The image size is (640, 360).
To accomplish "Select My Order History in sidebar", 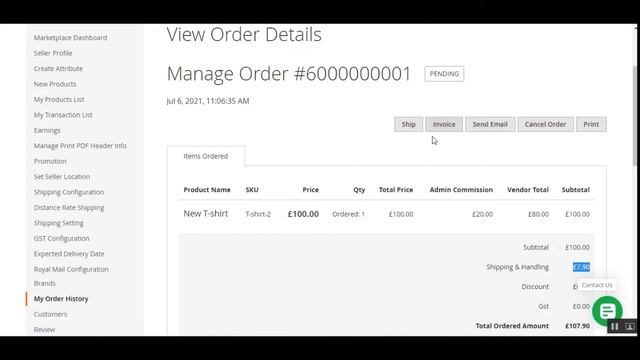I will coord(61,299).
